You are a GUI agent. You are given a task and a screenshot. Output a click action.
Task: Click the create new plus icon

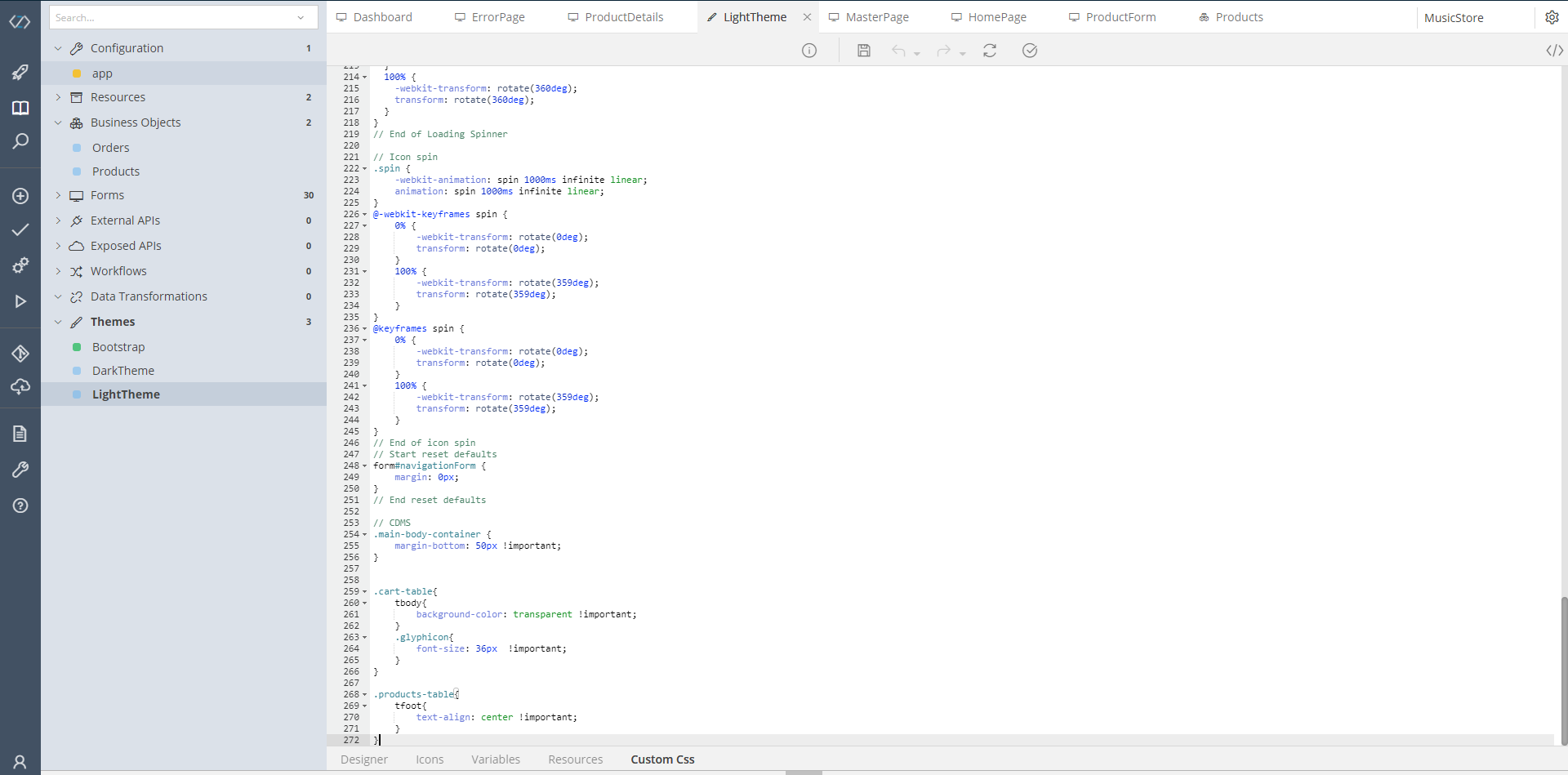click(20, 196)
